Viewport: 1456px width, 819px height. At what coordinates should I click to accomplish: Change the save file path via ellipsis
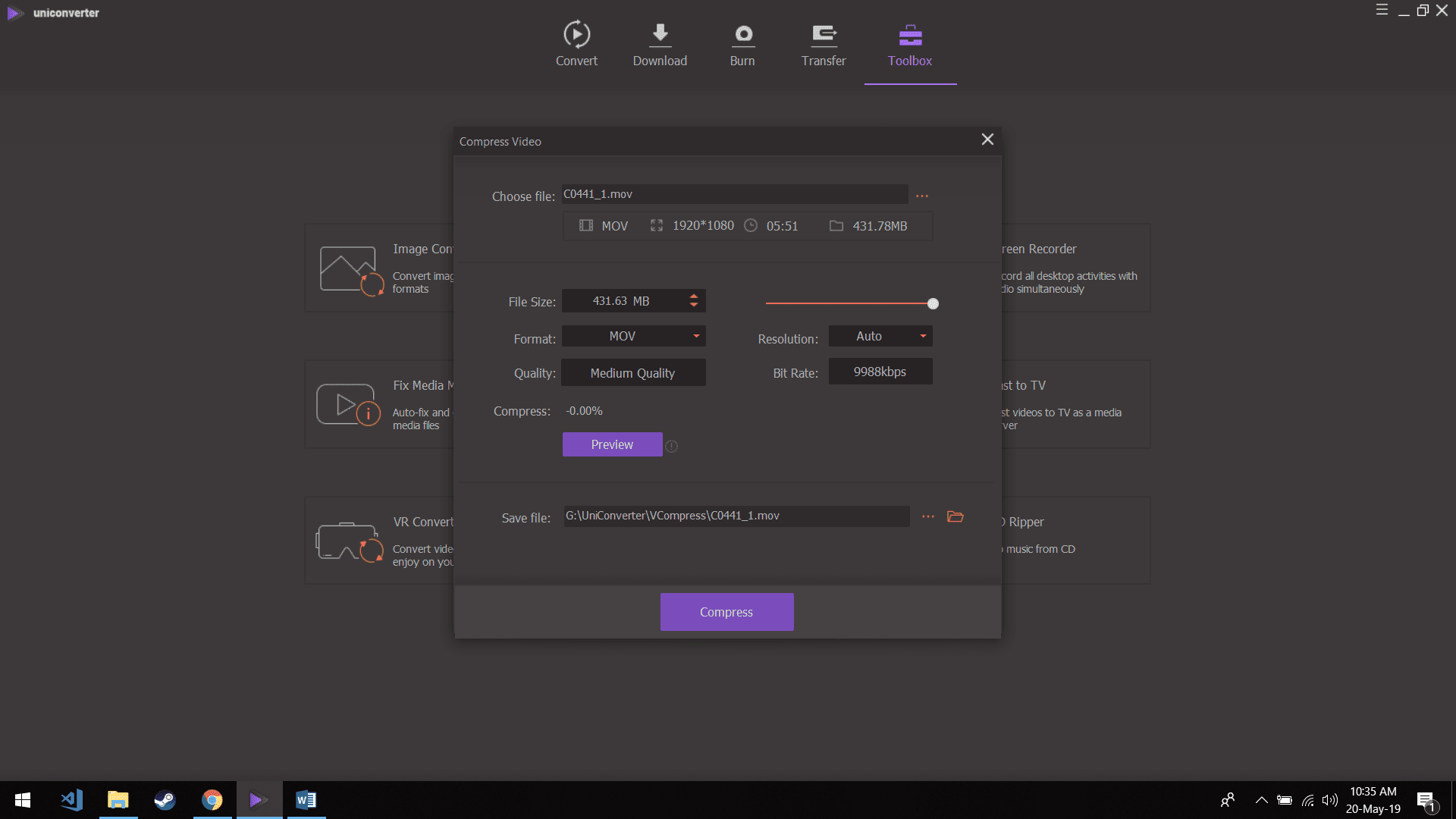click(x=928, y=516)
